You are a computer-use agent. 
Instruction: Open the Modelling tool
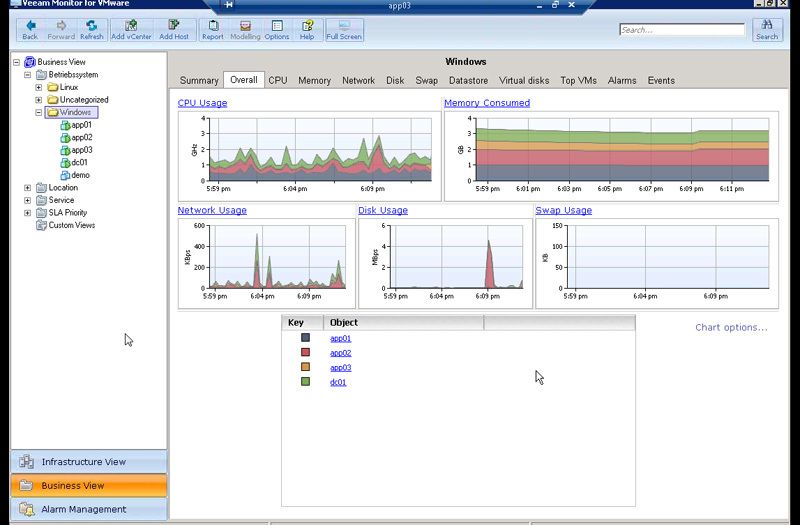pos(245,30)
